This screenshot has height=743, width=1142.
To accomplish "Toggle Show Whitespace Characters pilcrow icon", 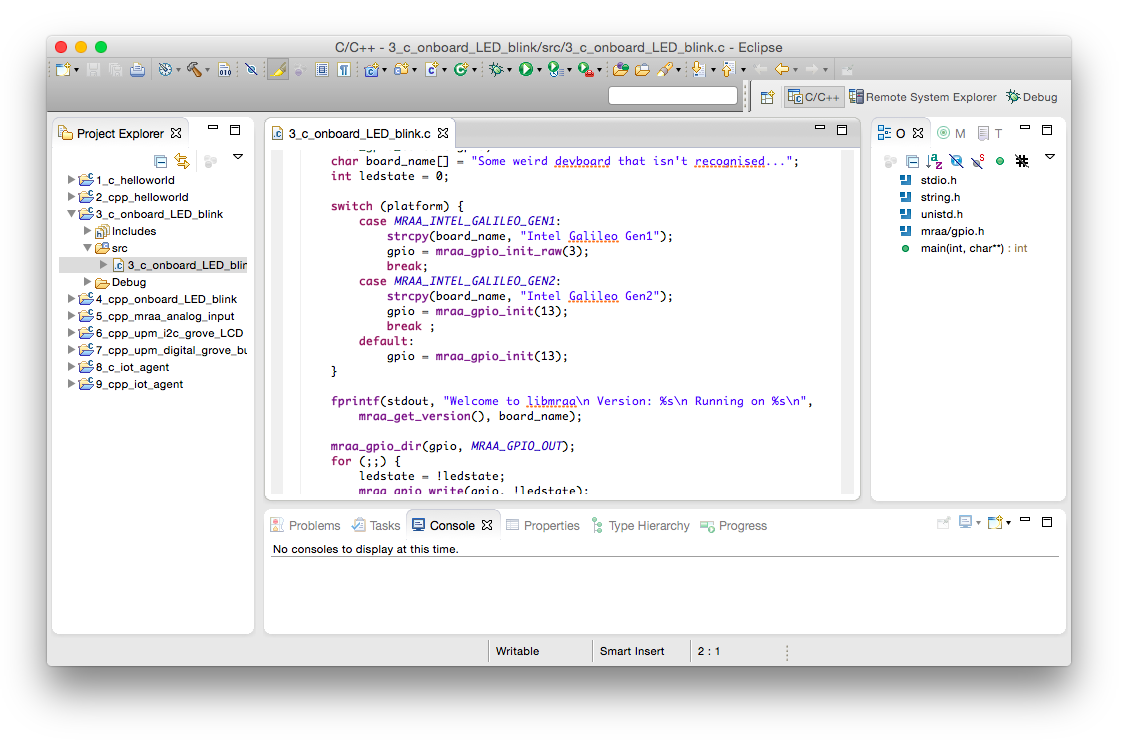I will (x=344, y=70).
